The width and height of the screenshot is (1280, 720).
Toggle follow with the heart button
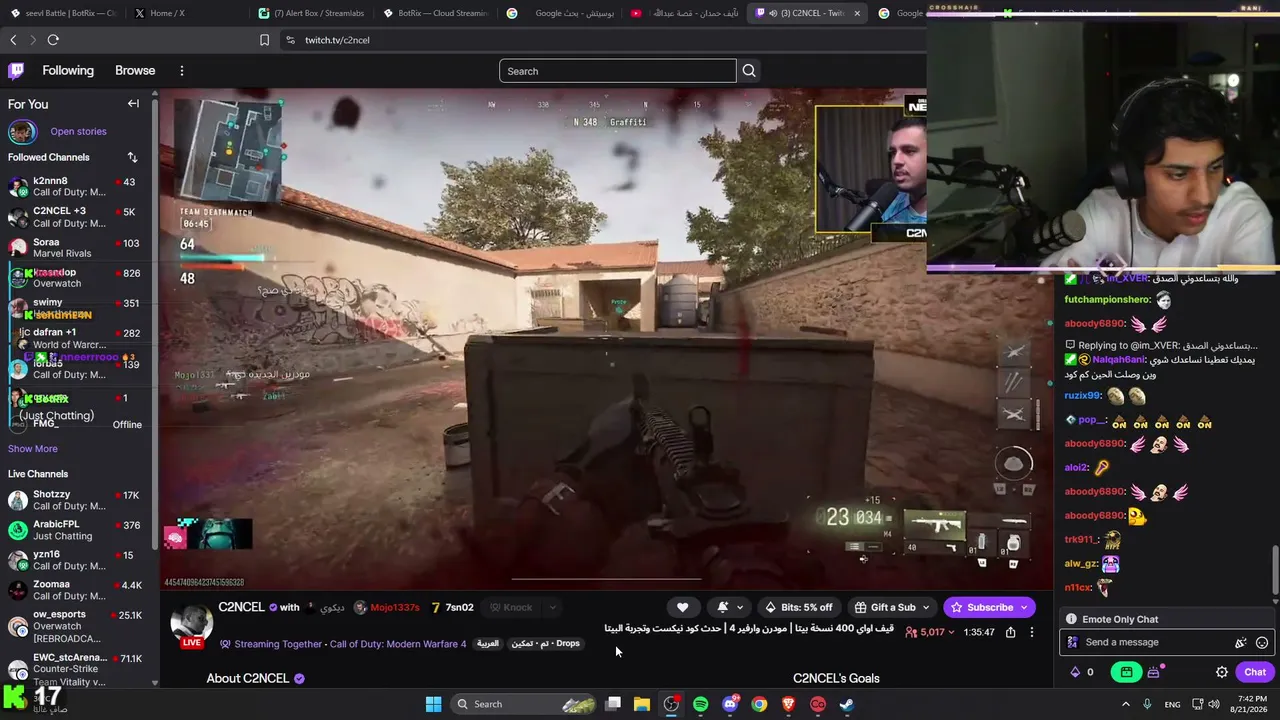point(682,607)
